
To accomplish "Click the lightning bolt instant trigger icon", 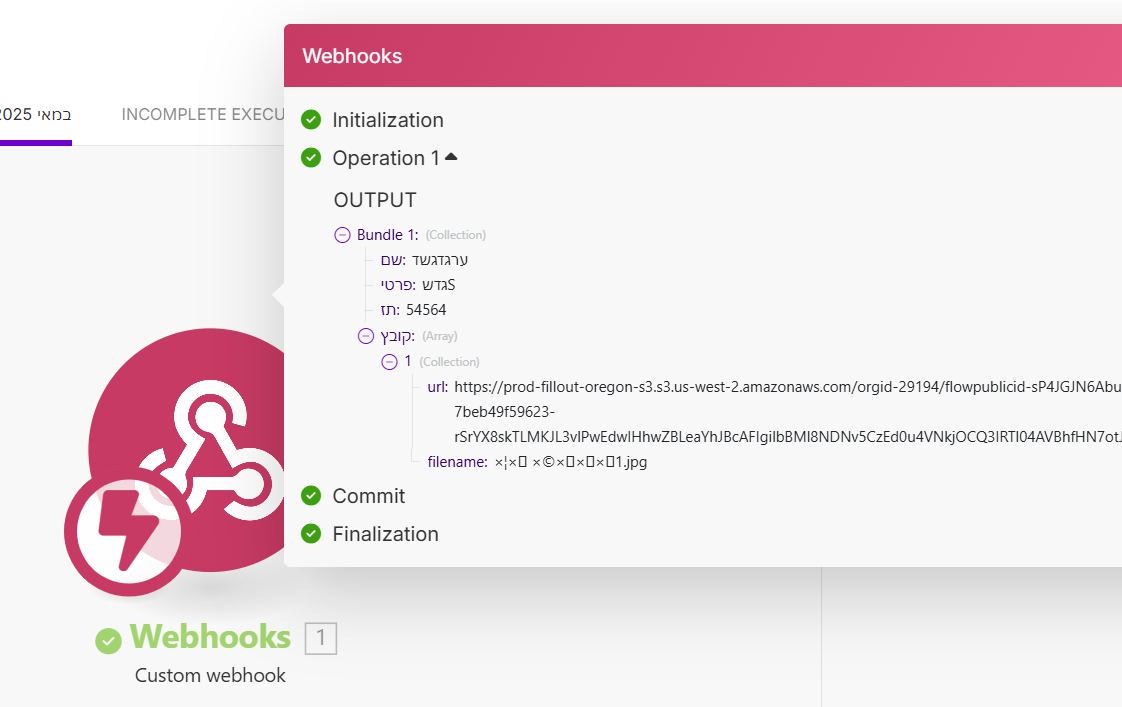I will [x=124, y=533].
